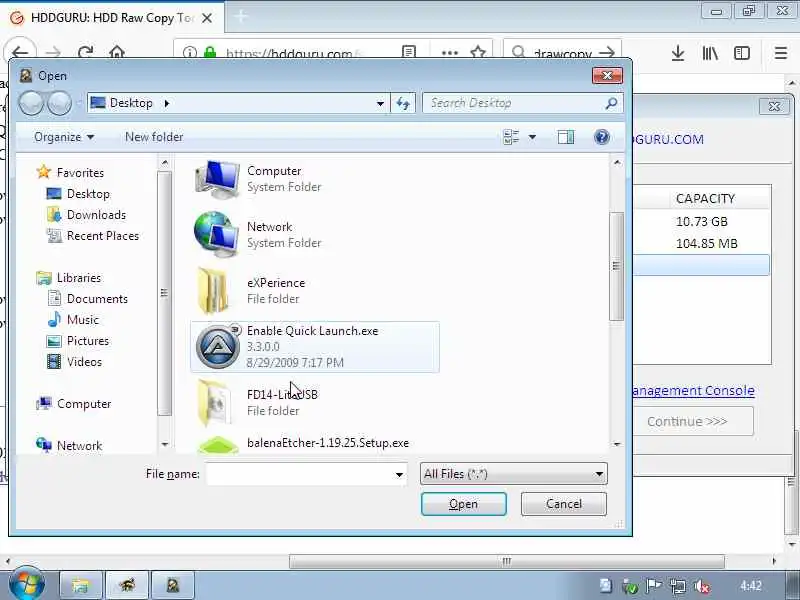
Task: Select Enable Quick Launch.exe file
Action: (314, 346)
